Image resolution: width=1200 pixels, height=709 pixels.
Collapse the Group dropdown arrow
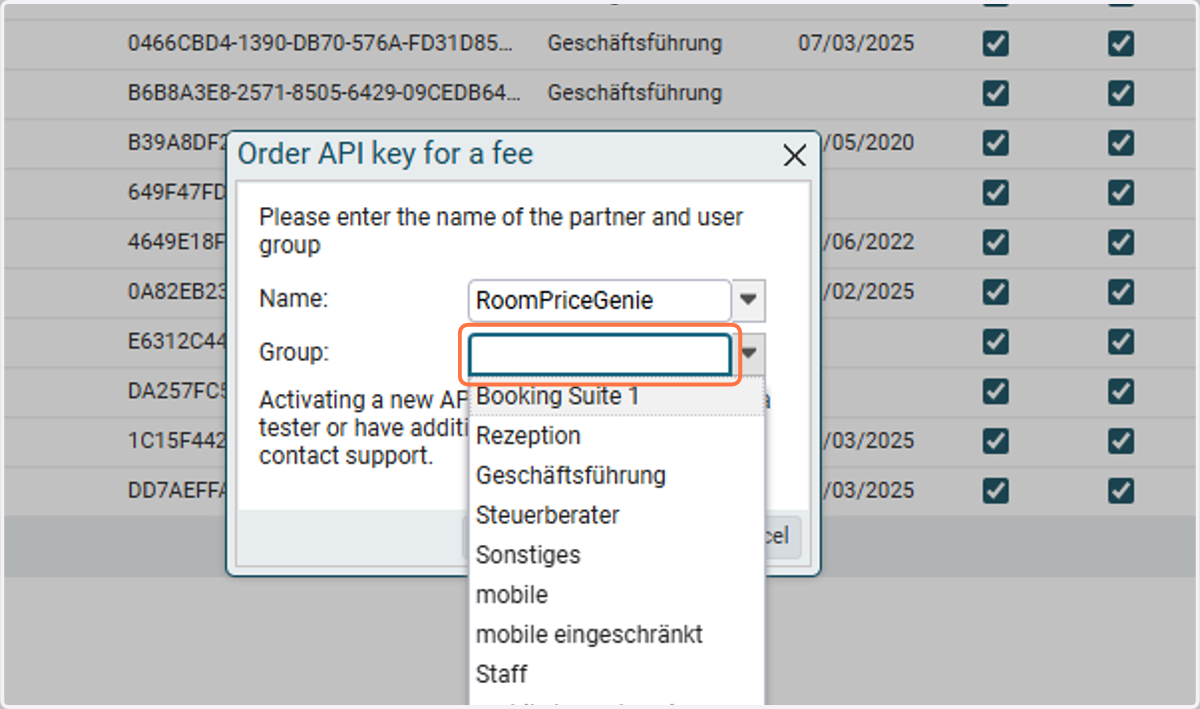coord(753,354)
